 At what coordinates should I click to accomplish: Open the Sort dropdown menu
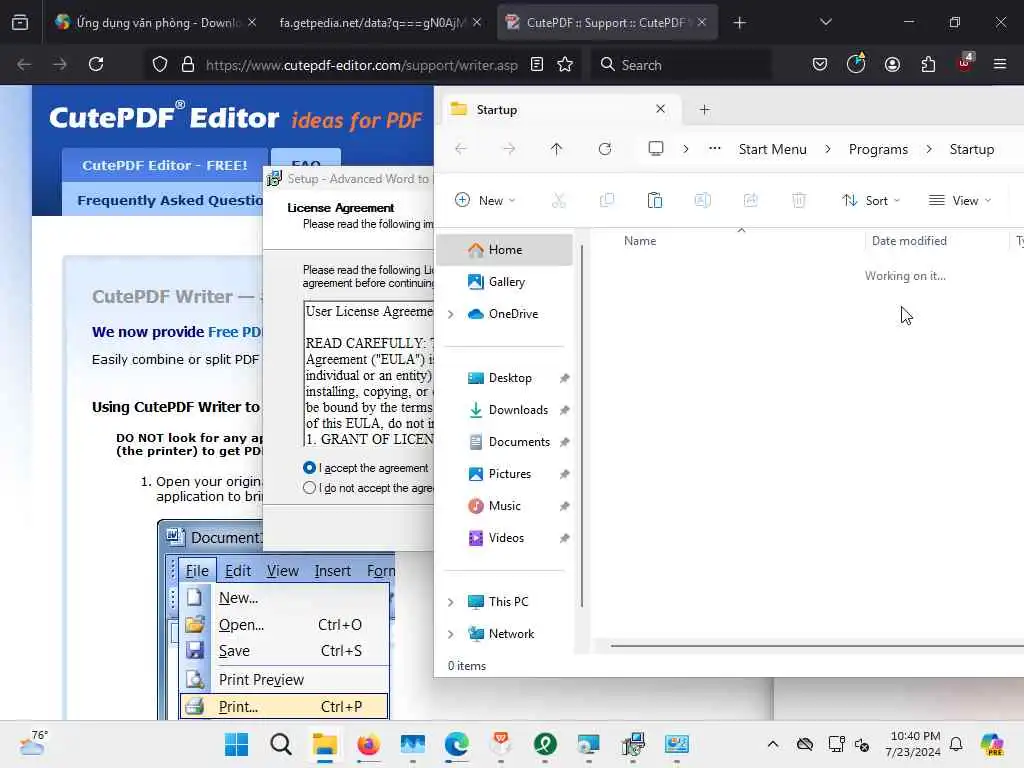[871, 200]
